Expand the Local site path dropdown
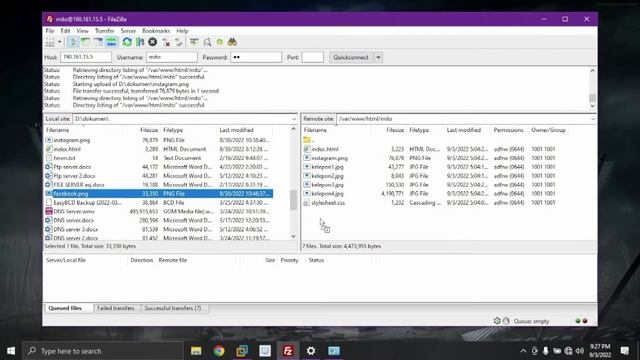 pos(293,119)
